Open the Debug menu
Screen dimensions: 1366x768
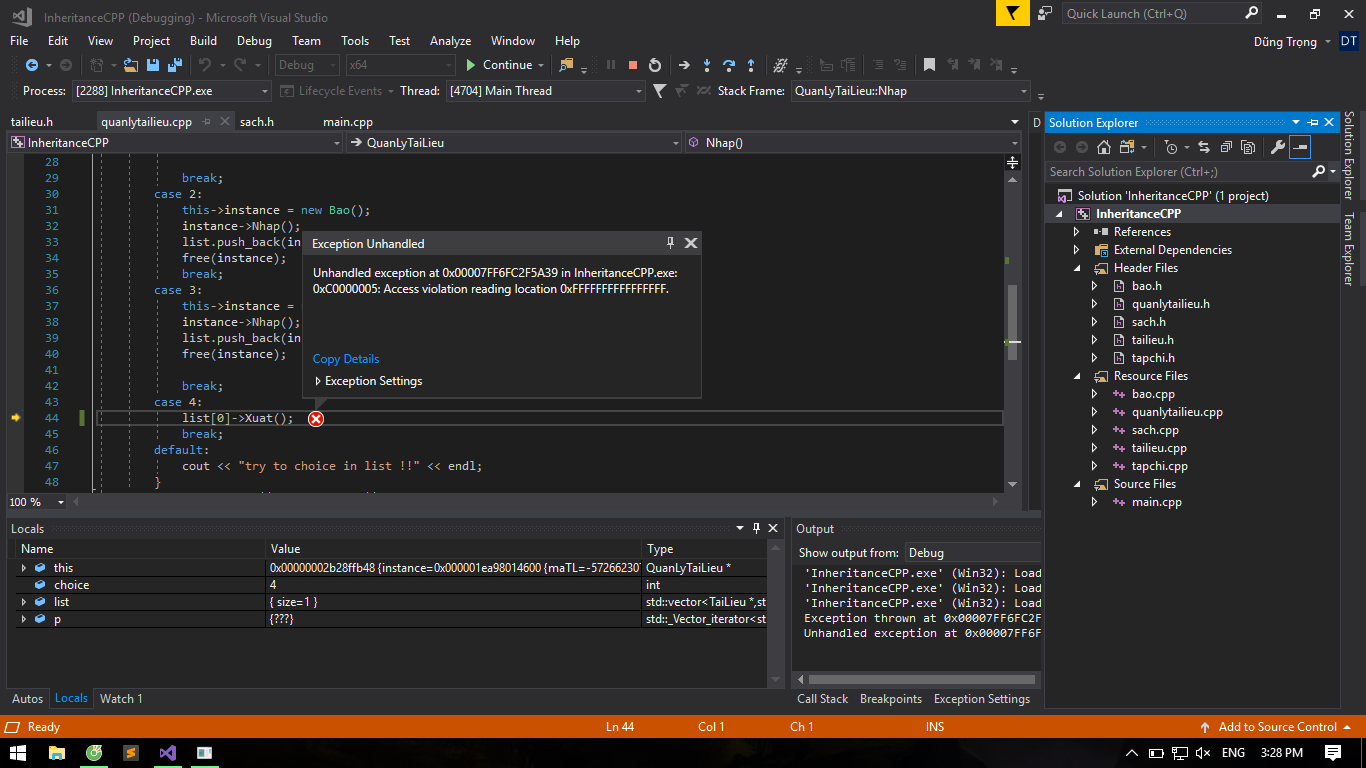(254, 41)
